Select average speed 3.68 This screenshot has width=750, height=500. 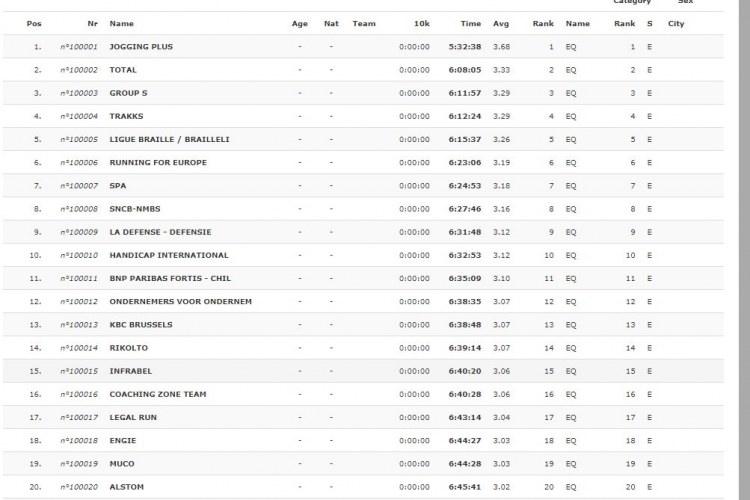(501, 47)
